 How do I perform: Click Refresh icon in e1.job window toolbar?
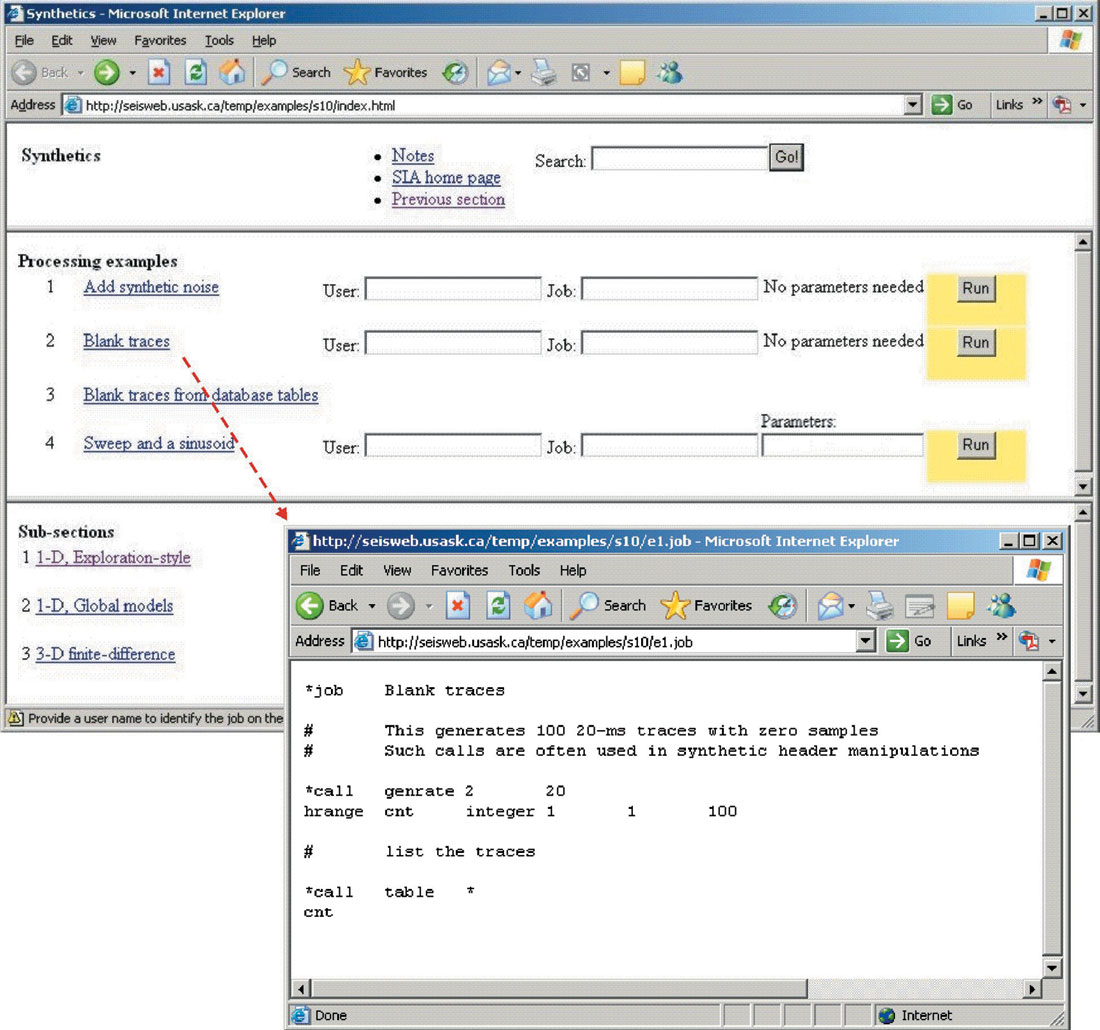click(x=498, y=606)
